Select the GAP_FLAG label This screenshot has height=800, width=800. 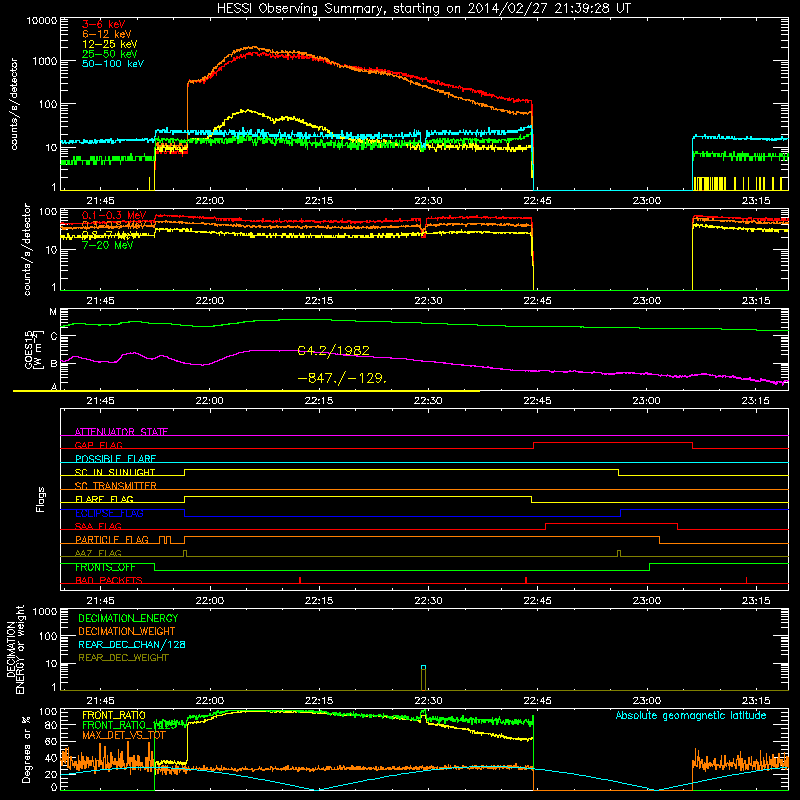[x=98, y=445]
